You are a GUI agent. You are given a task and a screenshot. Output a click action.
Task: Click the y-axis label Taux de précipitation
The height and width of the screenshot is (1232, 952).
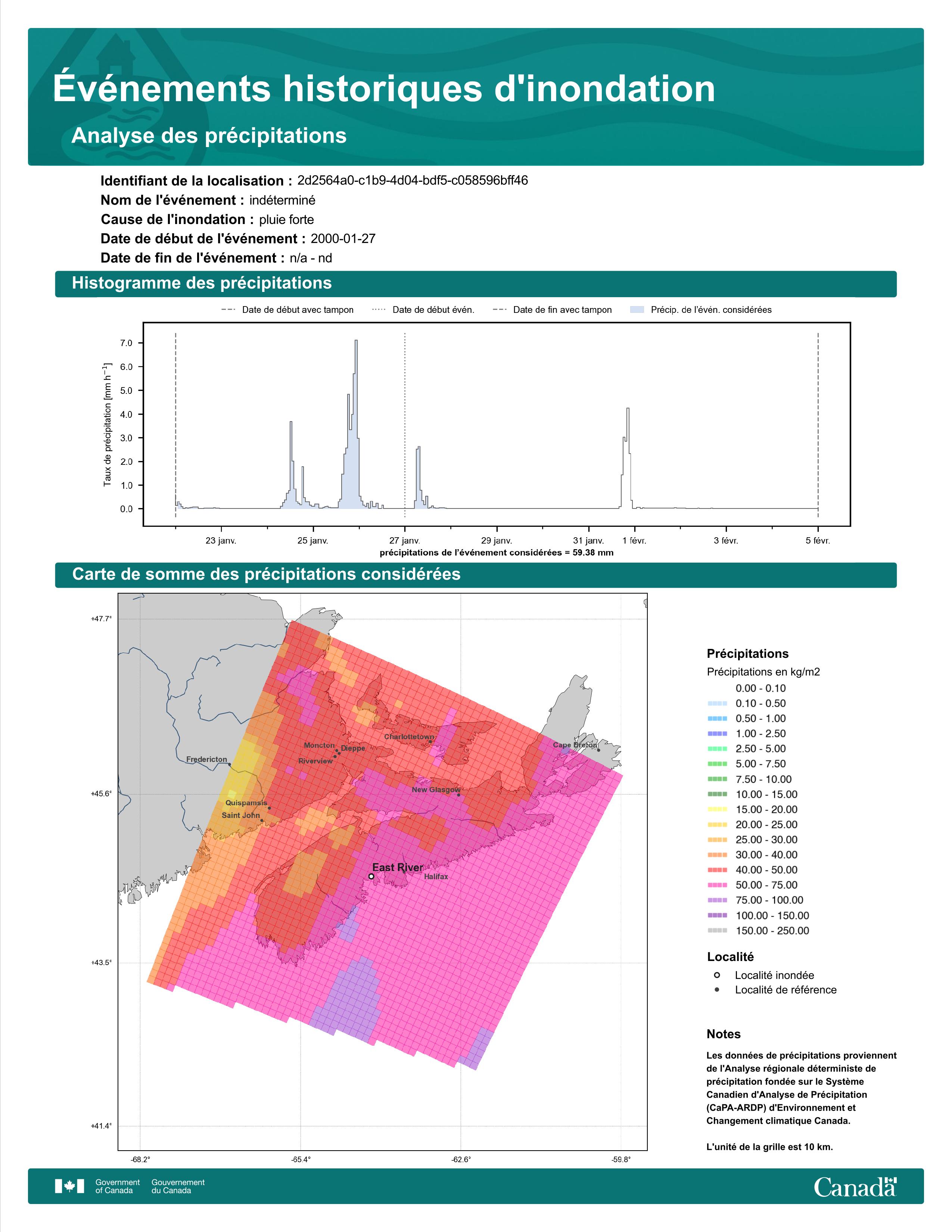[107, 425]
